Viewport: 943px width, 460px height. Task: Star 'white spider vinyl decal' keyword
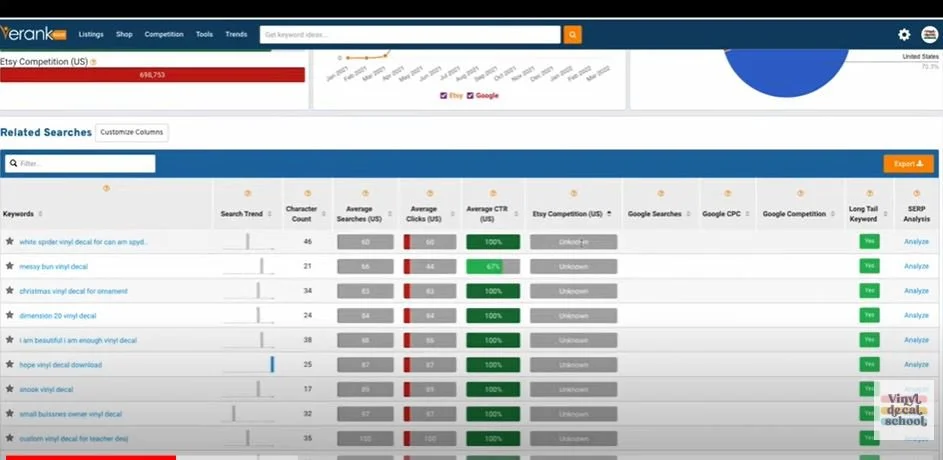[10, 241]
